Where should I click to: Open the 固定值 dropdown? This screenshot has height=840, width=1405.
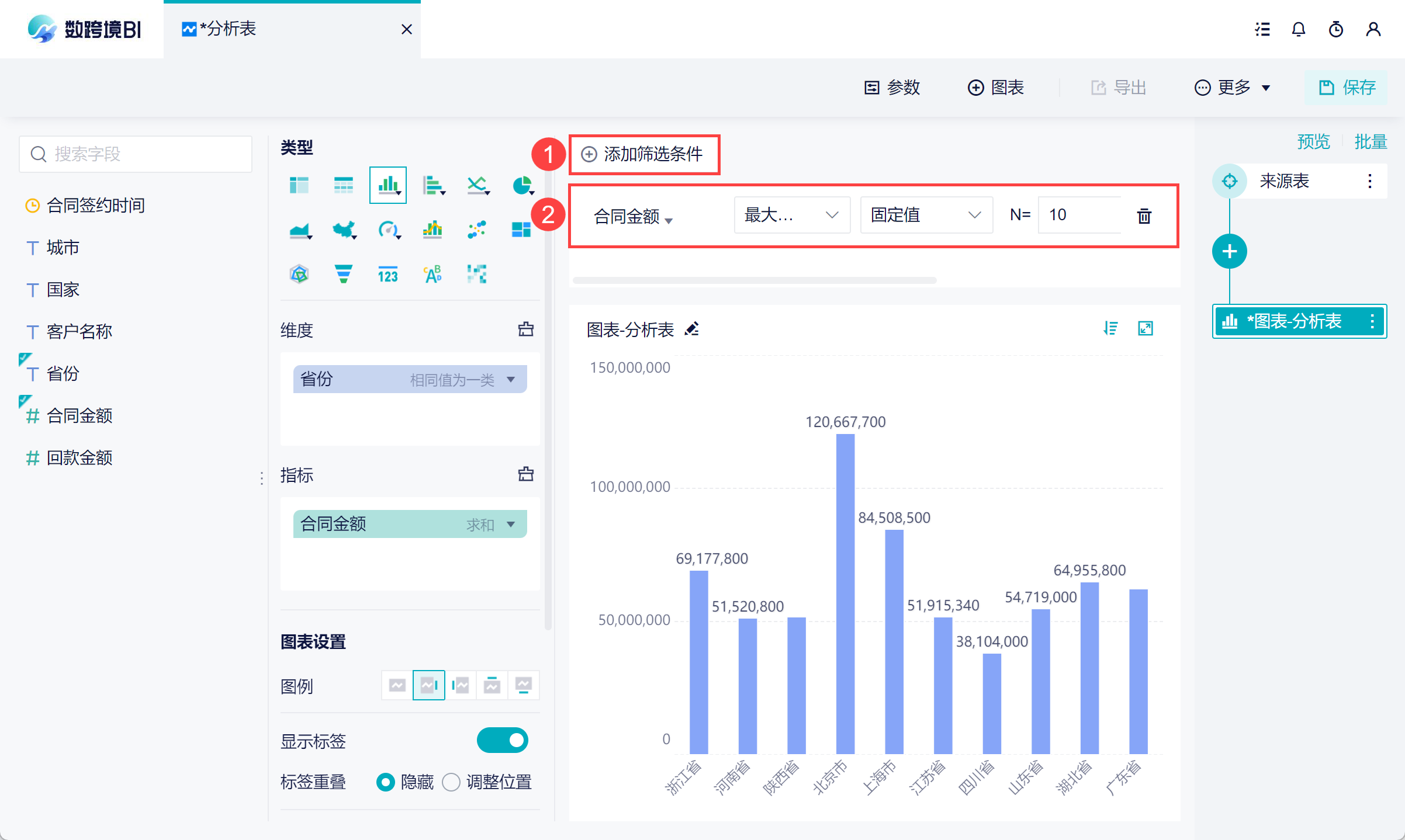[x=926, y=215]
